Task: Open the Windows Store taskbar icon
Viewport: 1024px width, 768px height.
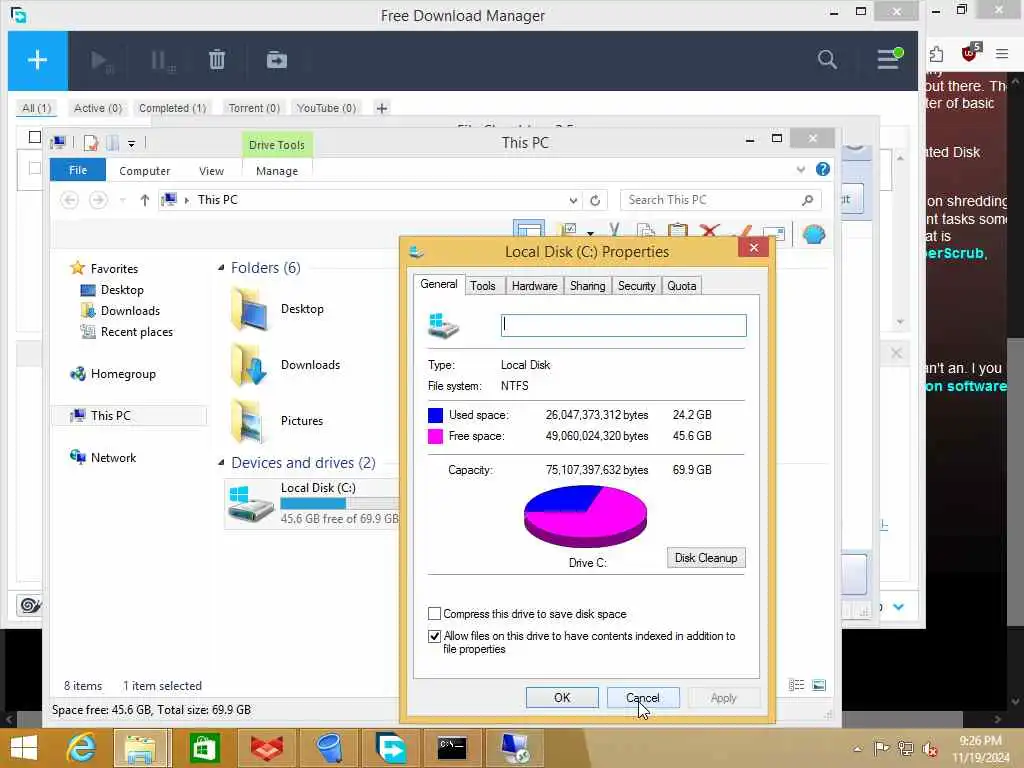Action: (204, 748)
